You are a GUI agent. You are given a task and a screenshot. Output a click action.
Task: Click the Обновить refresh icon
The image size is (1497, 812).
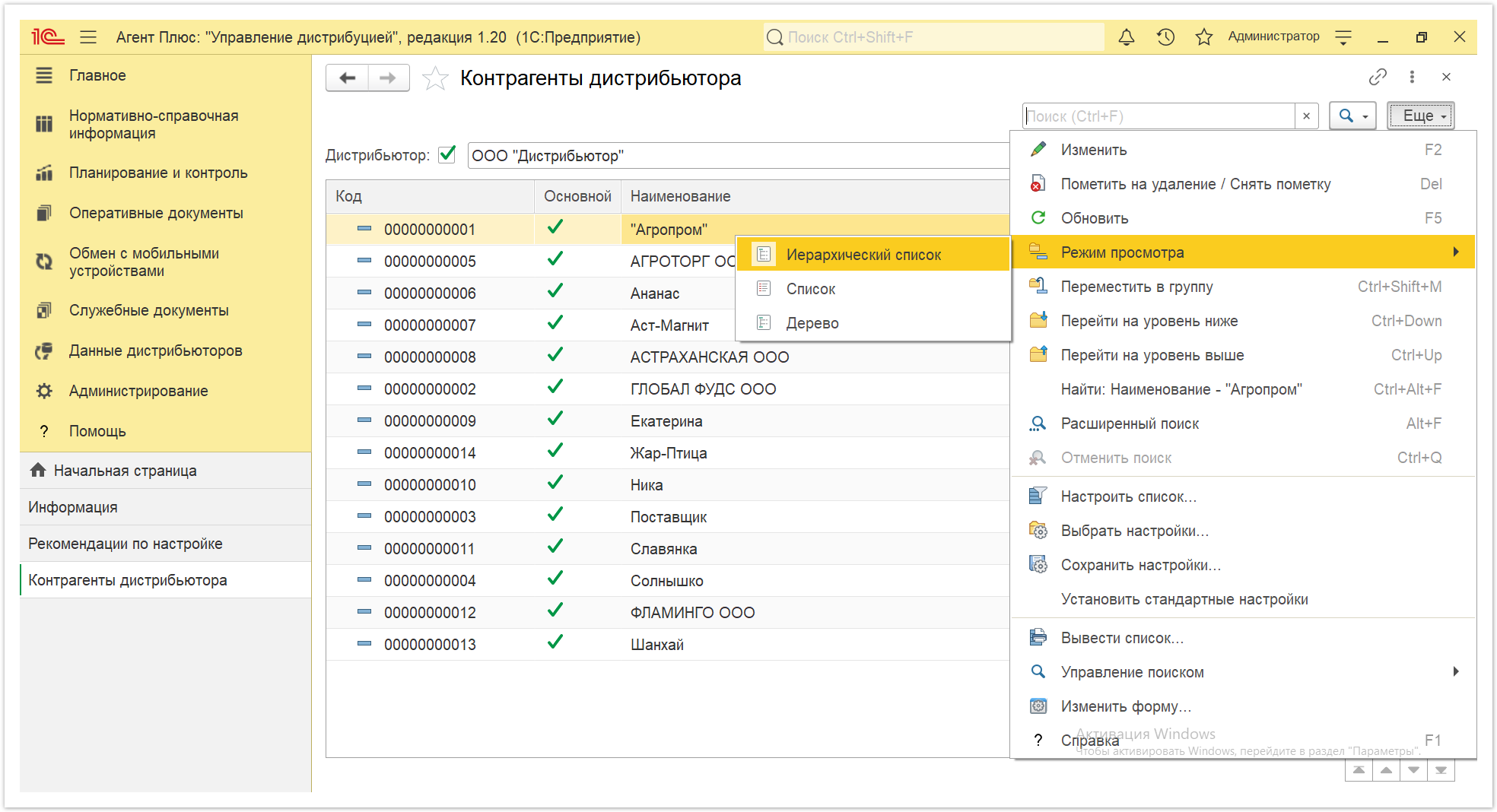pyautogui.click(x=1038, y=217)
